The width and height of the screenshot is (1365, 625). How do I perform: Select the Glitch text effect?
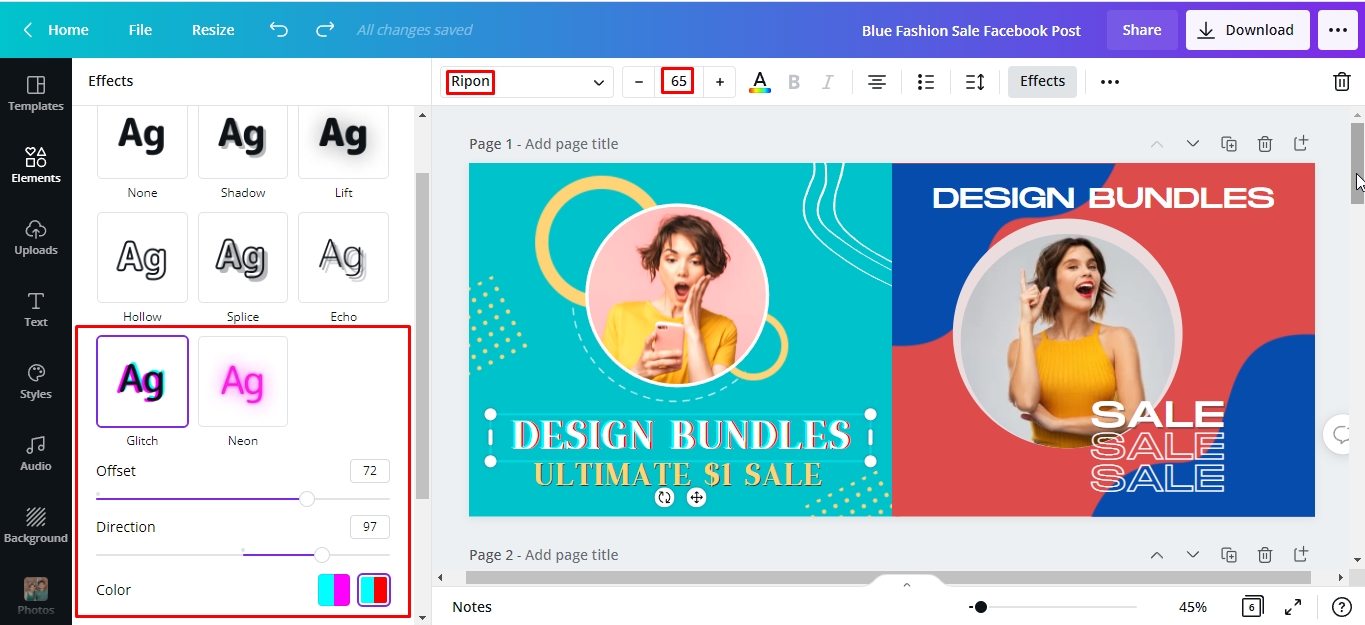pyautogui.click(x=142, y=381)
